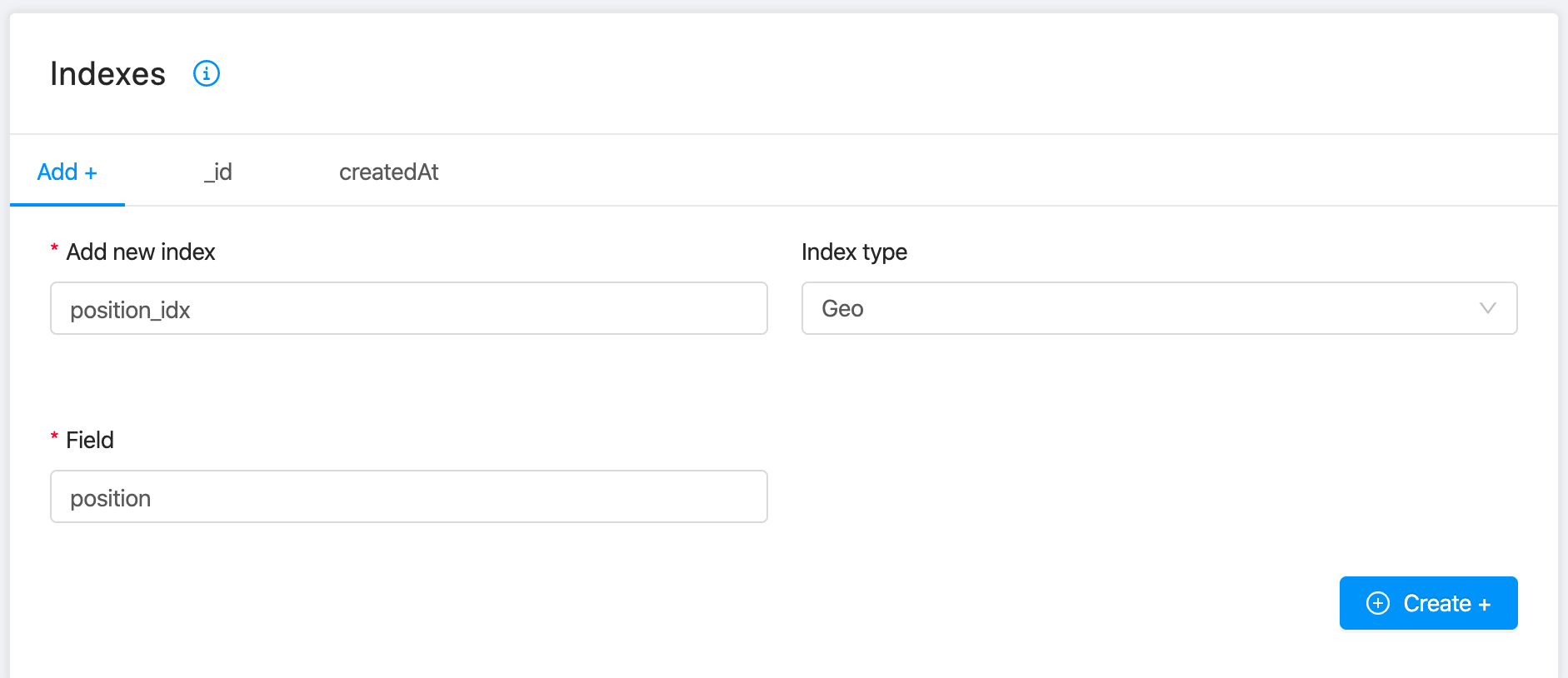Click the Index type label
1568x678 pixels.
coord(854,252)
